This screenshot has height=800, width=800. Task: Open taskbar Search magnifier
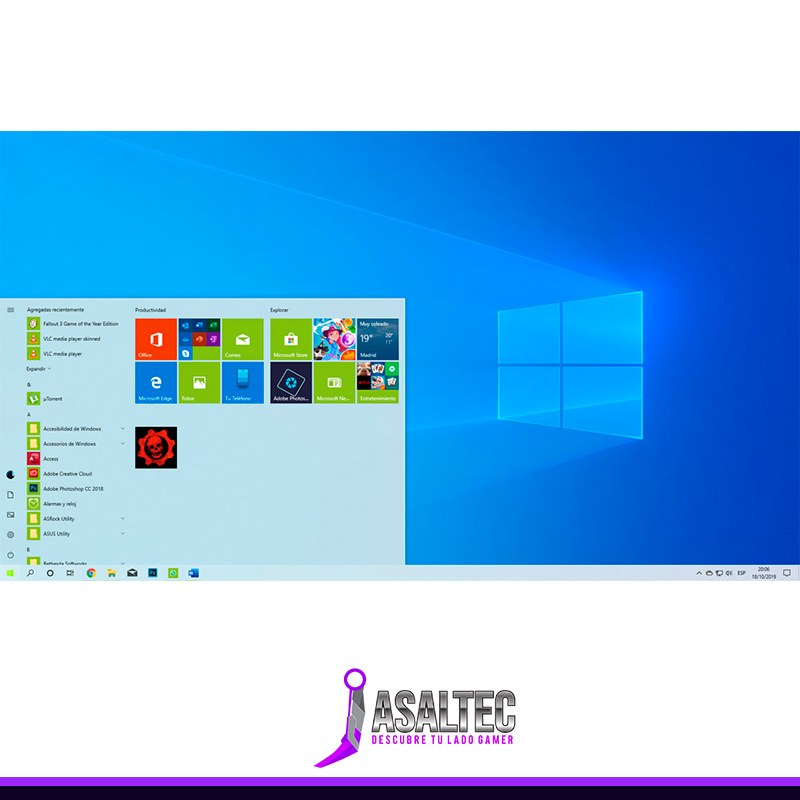pos(30,573)
